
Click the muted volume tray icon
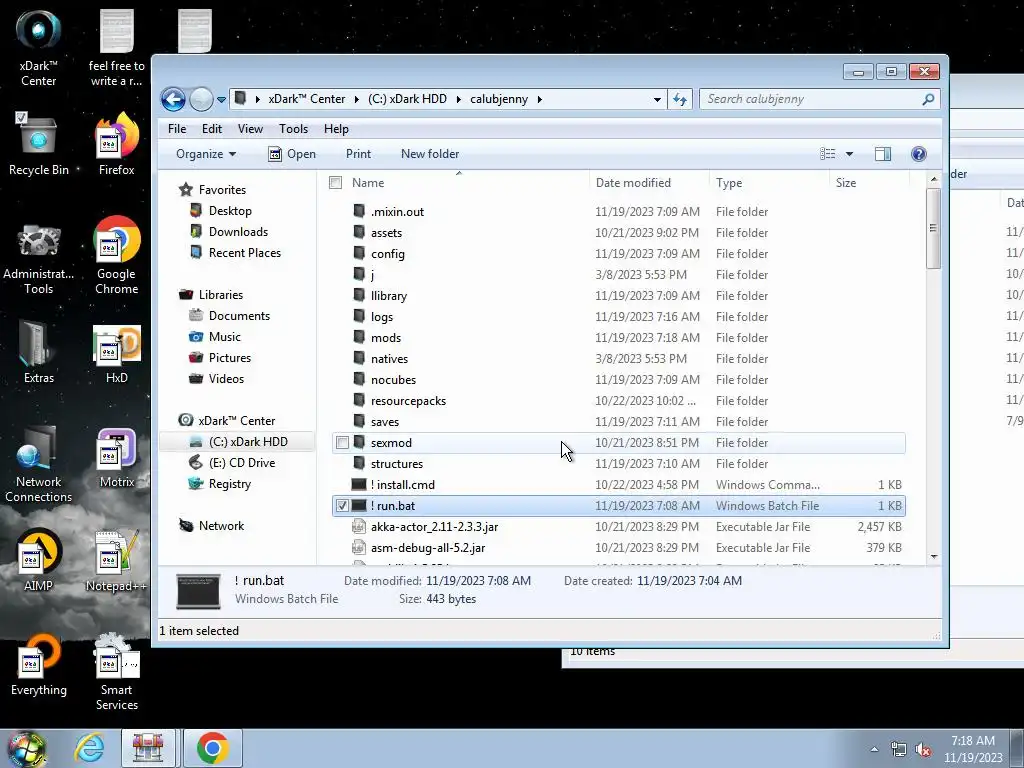(923, 750)
